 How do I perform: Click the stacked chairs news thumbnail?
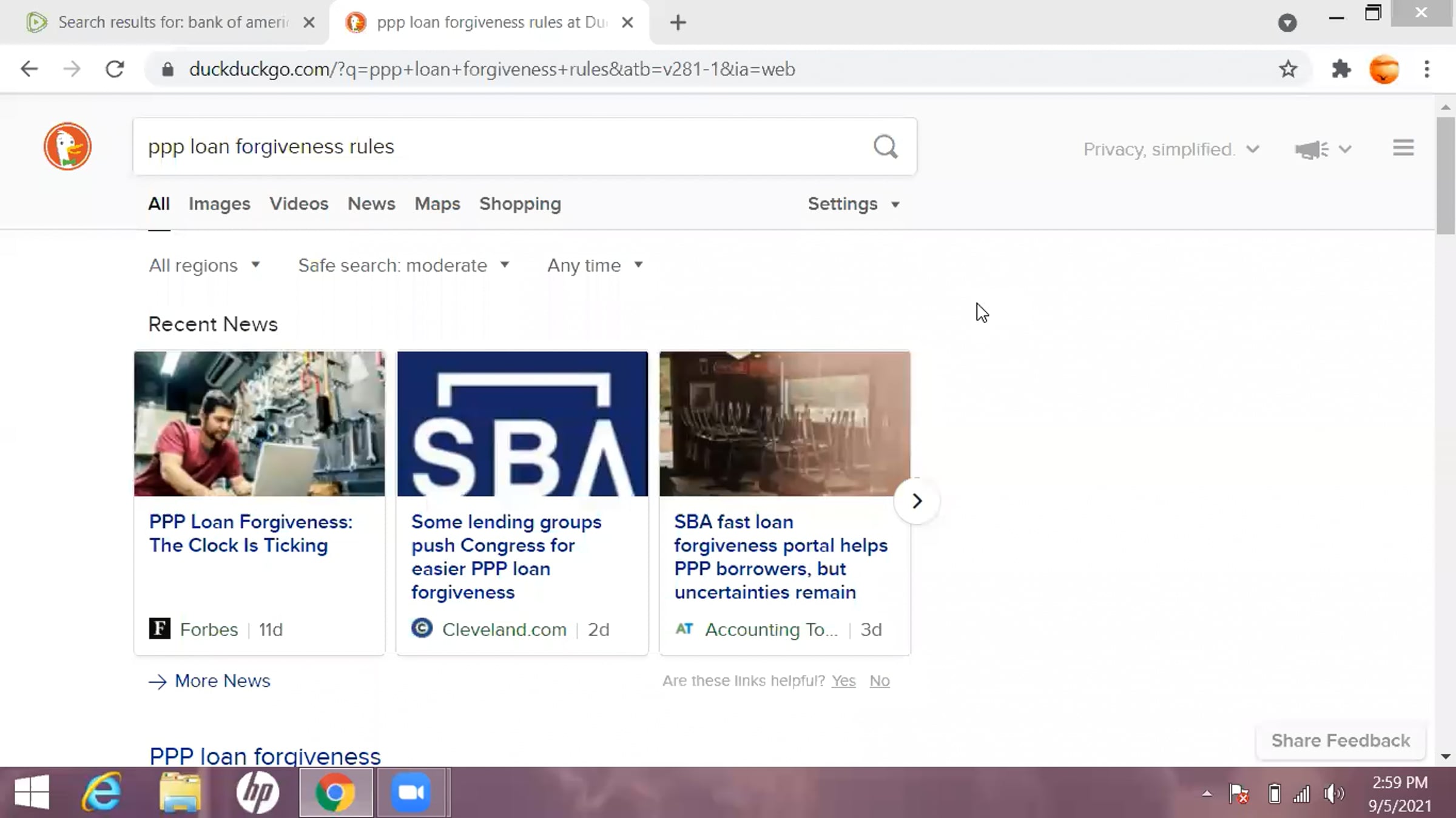tap(785, 424)
